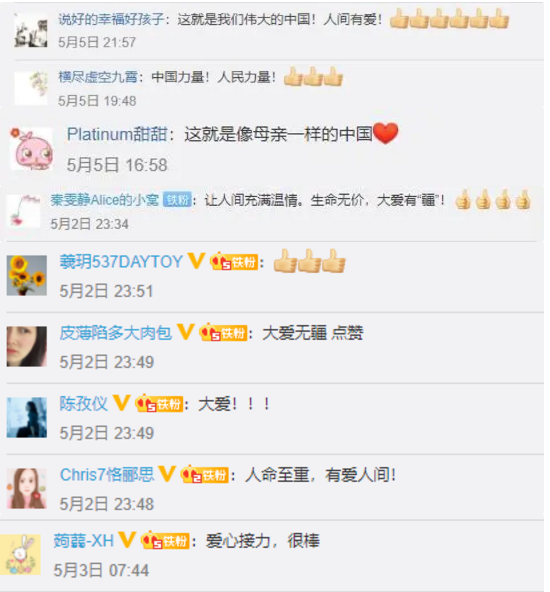The height and width of the screenshot is (592, 550).
Task: Click the V verified icon next to Chris7恪丽思
Action: (167, 474)
